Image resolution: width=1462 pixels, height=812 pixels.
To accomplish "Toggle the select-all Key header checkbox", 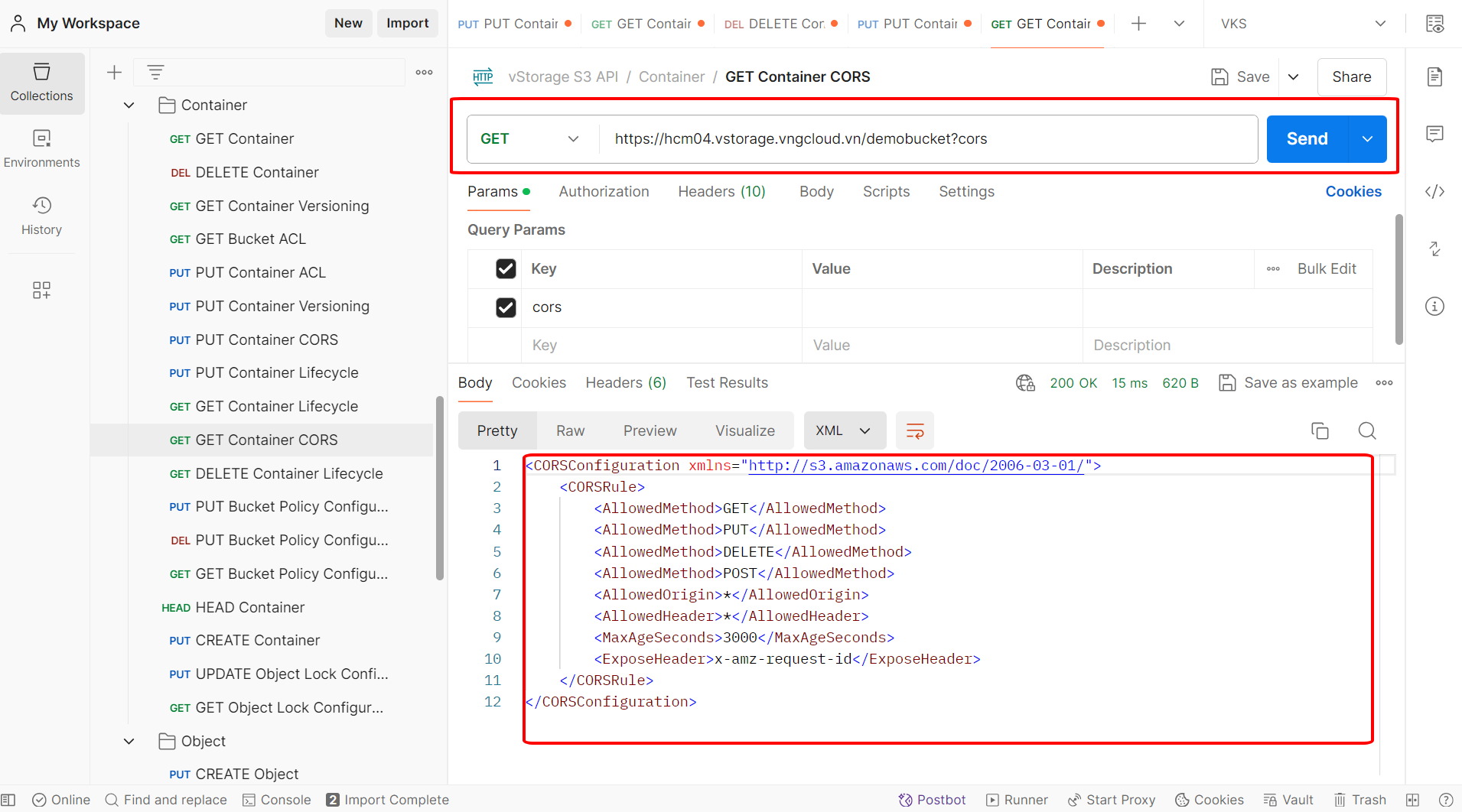I will coord(506,268).
